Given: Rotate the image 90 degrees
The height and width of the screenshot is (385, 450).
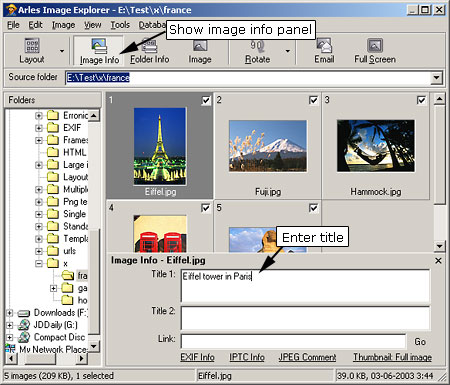Looking at the screenshot, I should pos(257,51).
